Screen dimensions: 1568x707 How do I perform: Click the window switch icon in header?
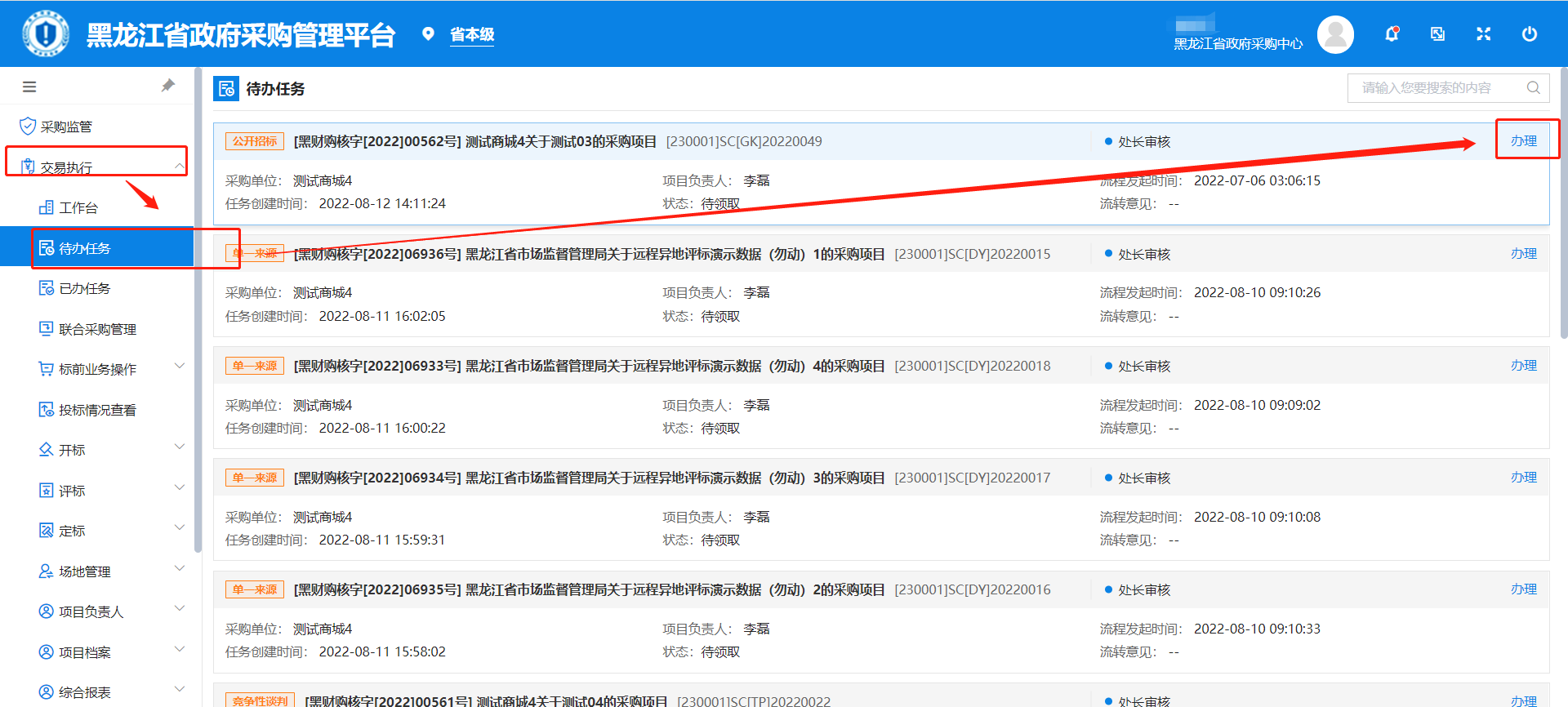(1438, 33)
